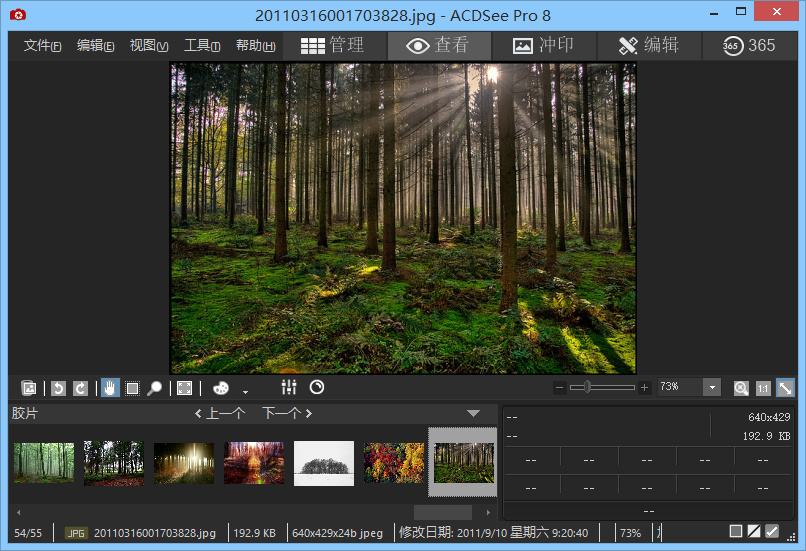Select the white-background tree thumbnail

[323, 463]
